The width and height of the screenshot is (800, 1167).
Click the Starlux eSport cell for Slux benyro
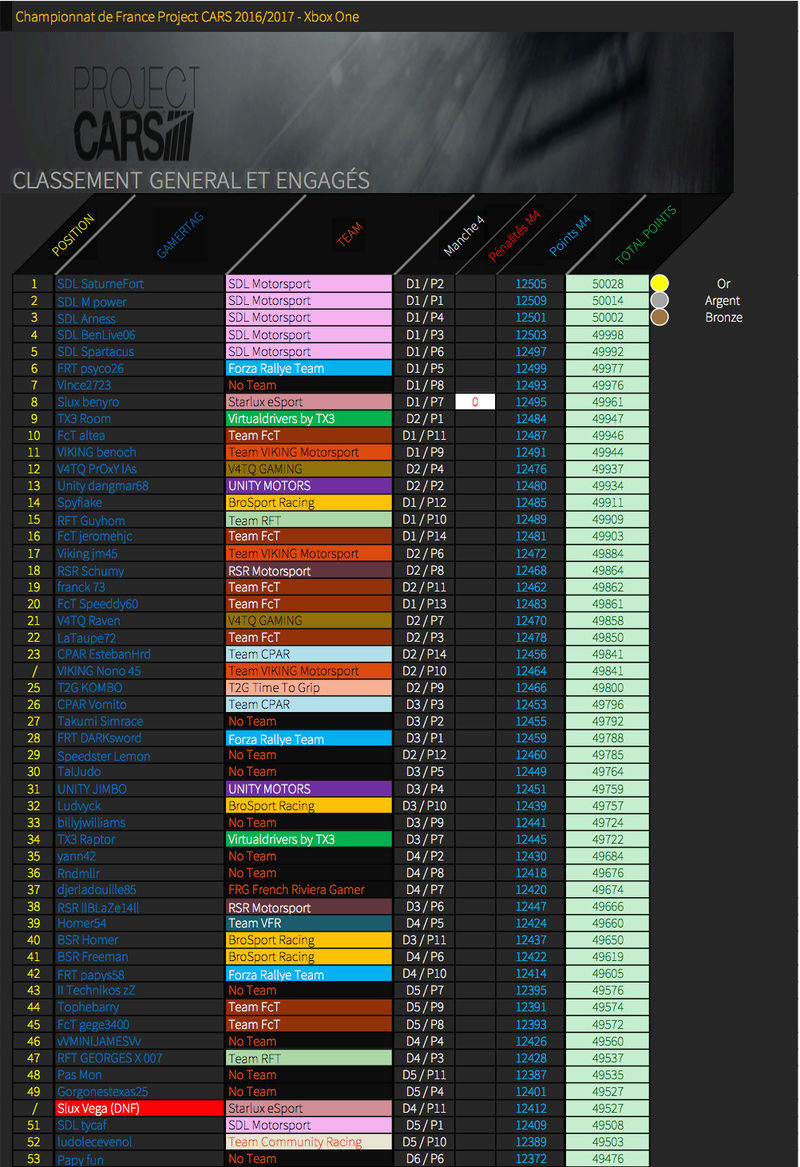[x=309, y=402]
